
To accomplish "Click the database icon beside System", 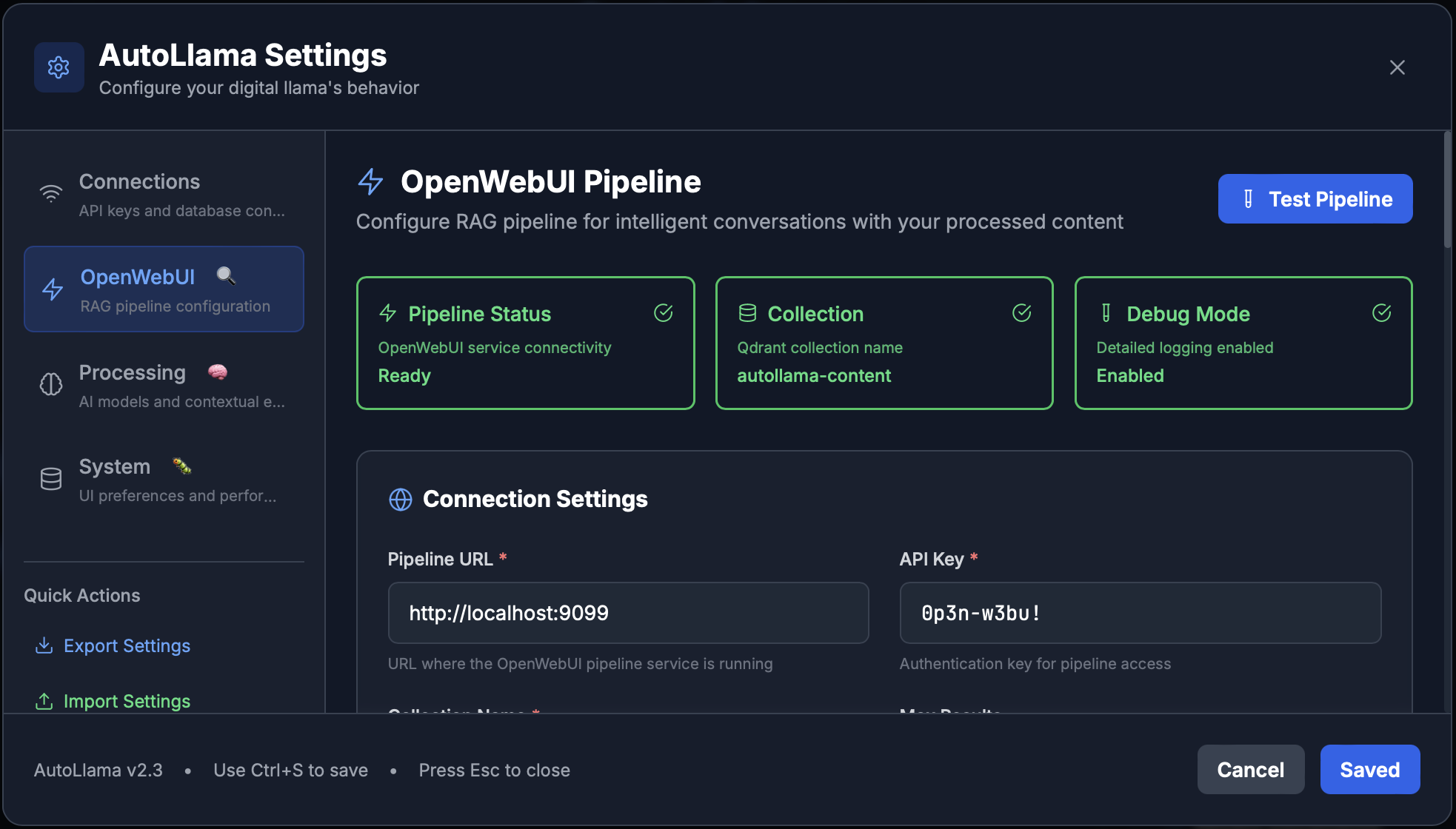I will click(x=50, y=479).
